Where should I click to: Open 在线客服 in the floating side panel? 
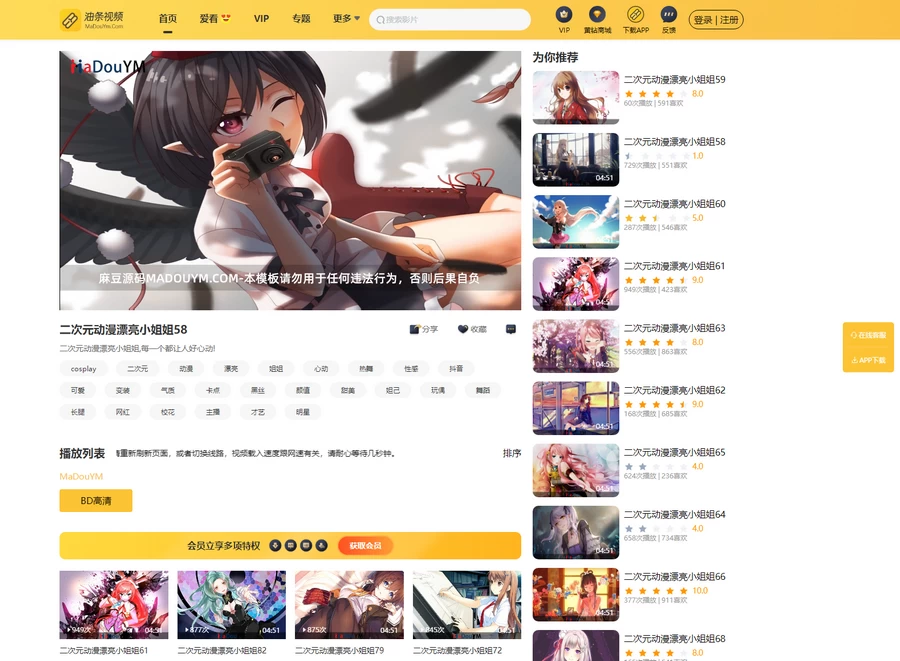868,335
